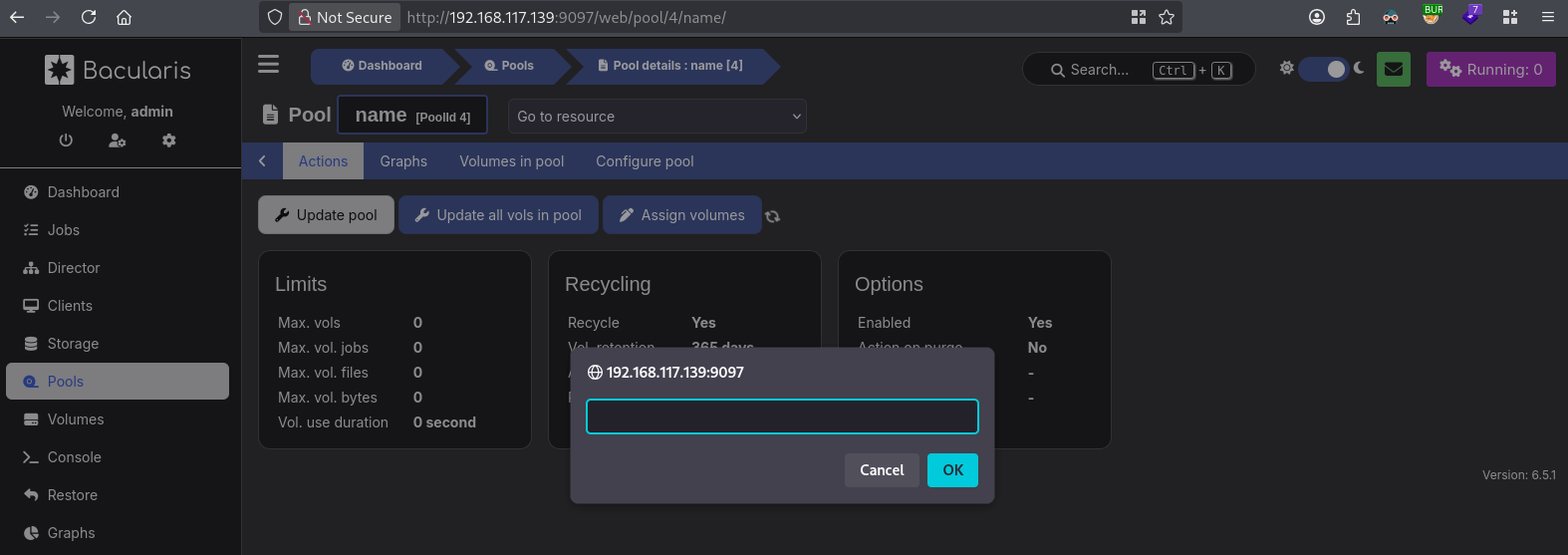Bookmark page with the star icon
This screenshot has height=555, width=1568.
coord(1167,17)
